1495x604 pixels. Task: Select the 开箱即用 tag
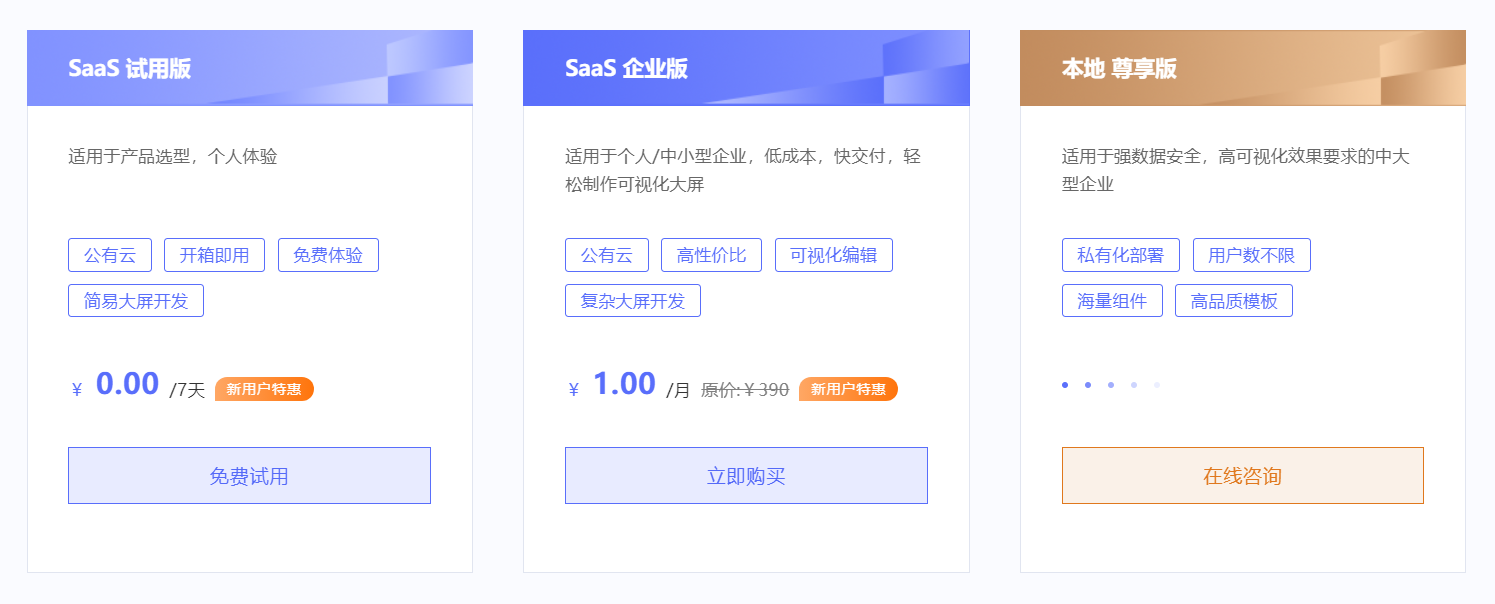215,255
